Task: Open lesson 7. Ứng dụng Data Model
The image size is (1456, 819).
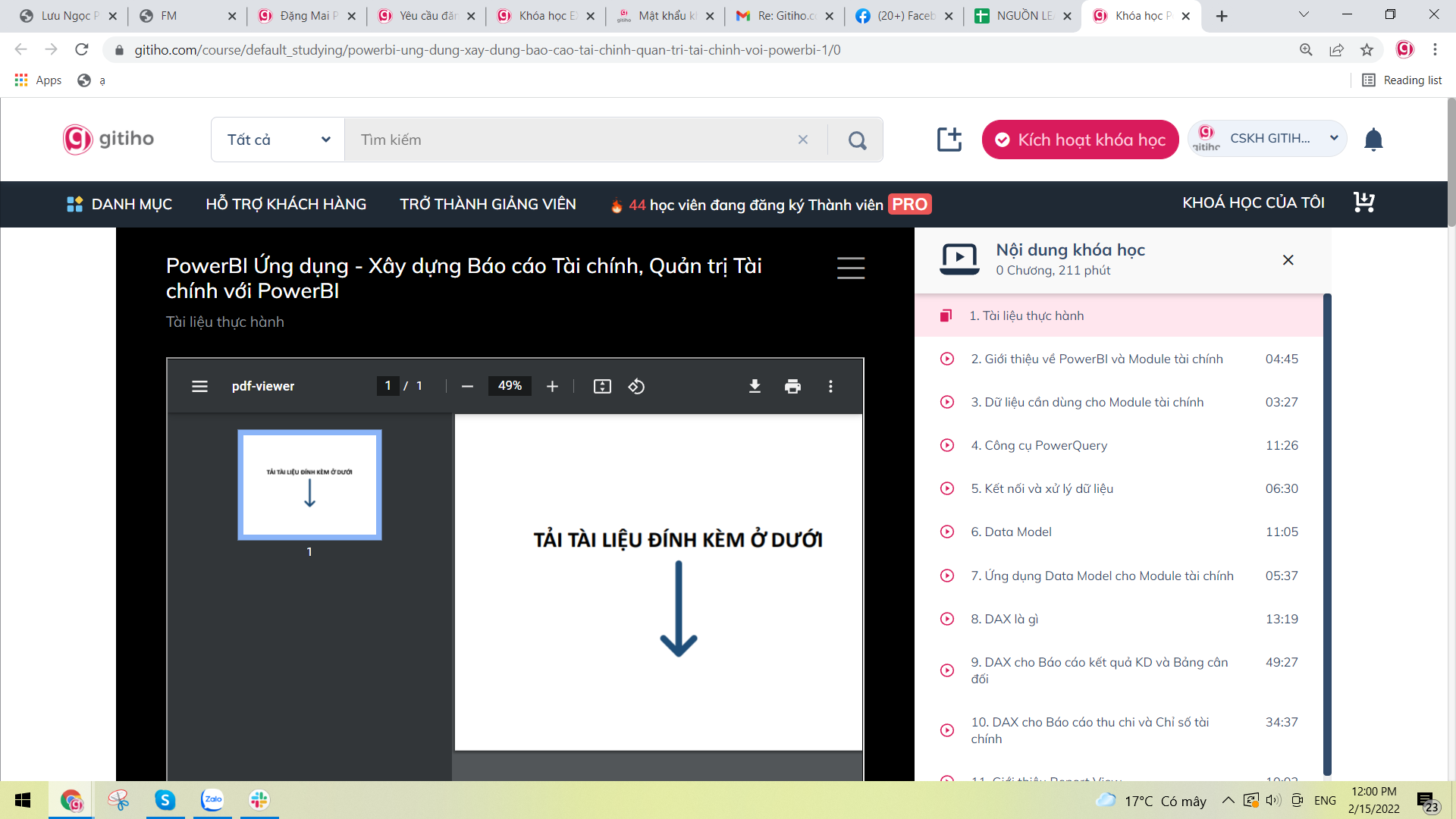Action: coord(1119,576)
